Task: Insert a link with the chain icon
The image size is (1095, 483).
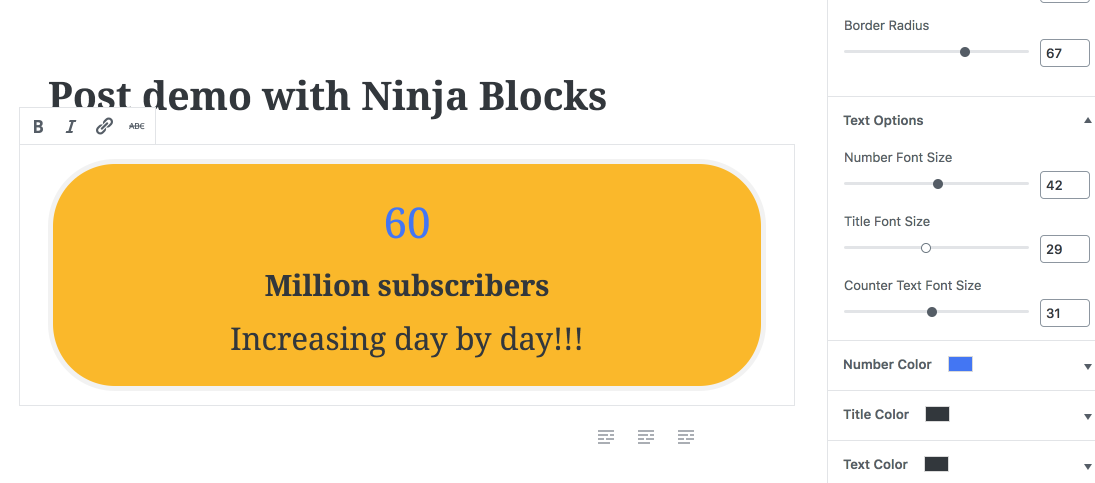Action: tap(104, 126)
